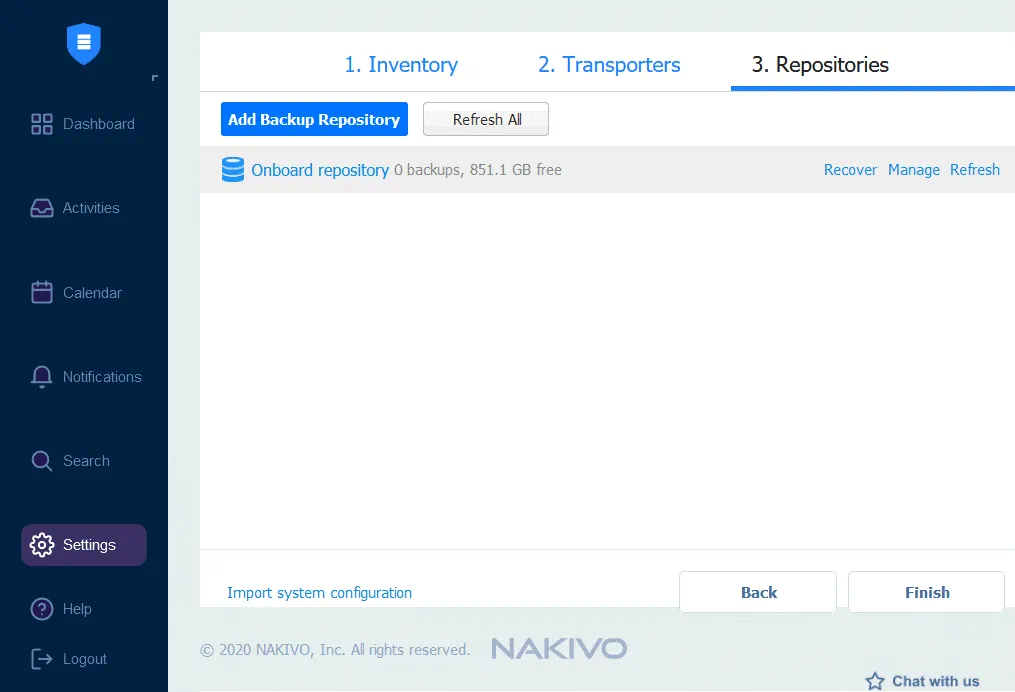Collapse the sidebar using corner toggle

click(x=154, y=77)
